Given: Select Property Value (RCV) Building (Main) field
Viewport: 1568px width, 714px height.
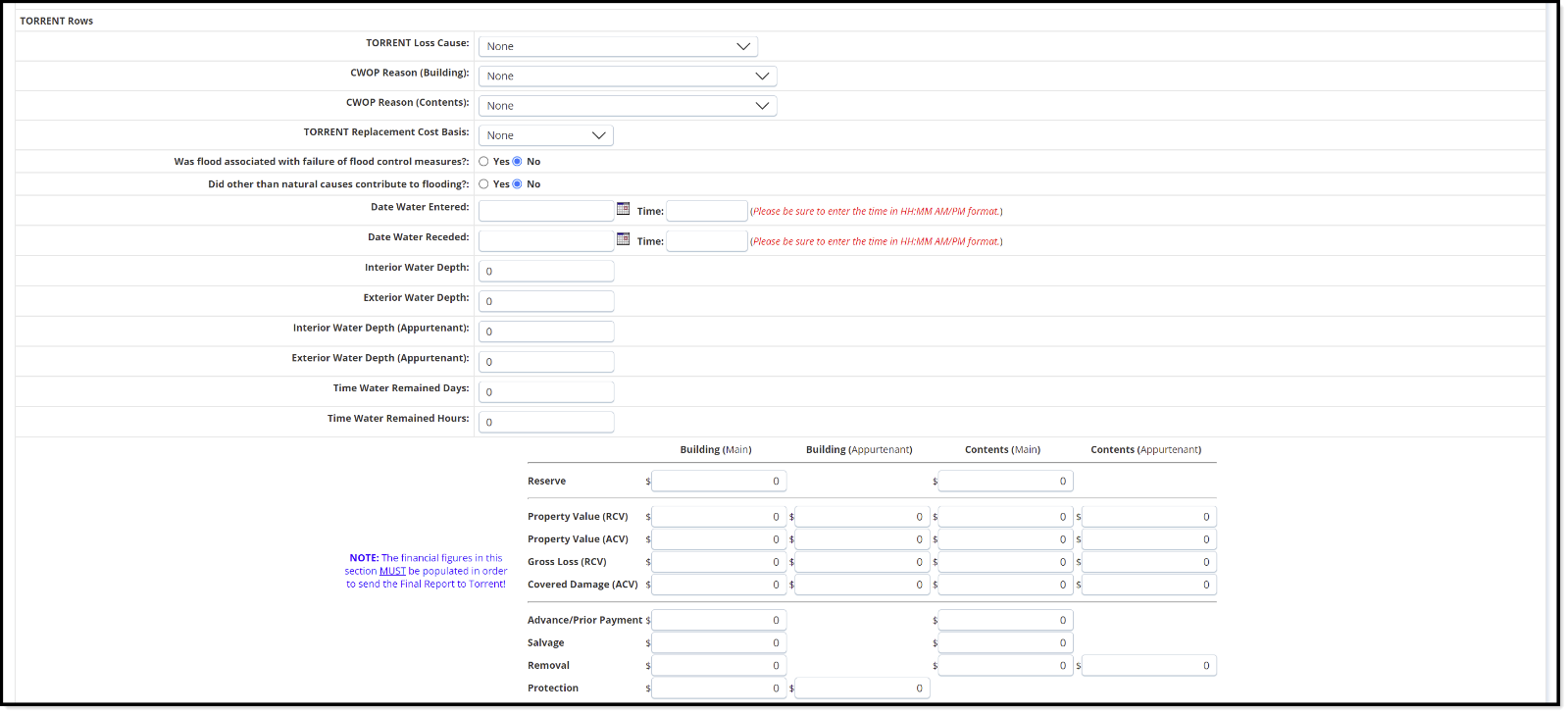Looking at the screenshot, I should [x=719, y=516].
